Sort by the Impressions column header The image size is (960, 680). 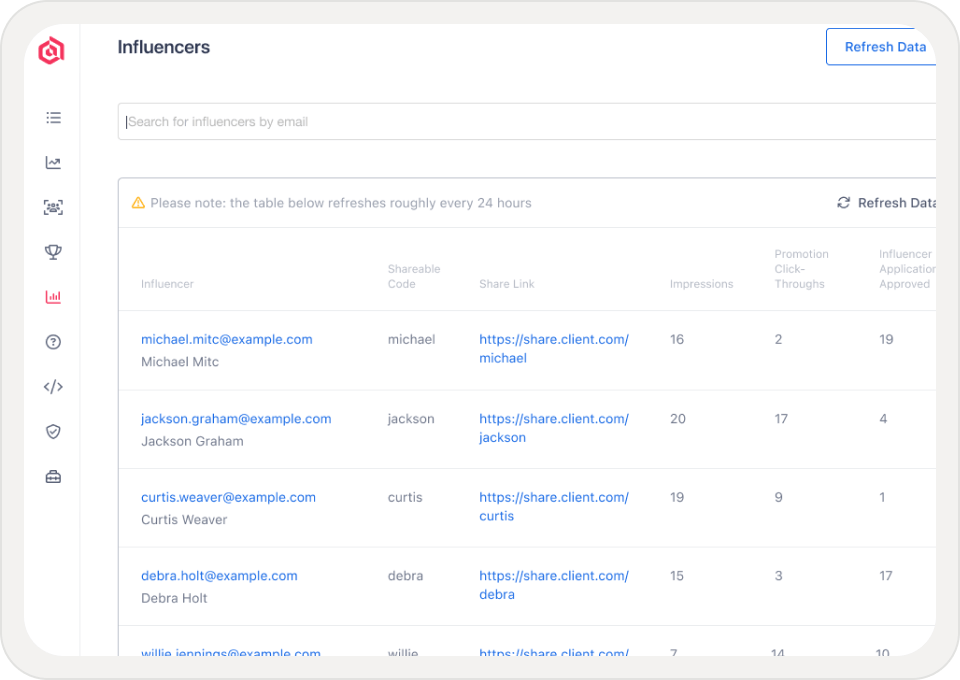(701, 284)
